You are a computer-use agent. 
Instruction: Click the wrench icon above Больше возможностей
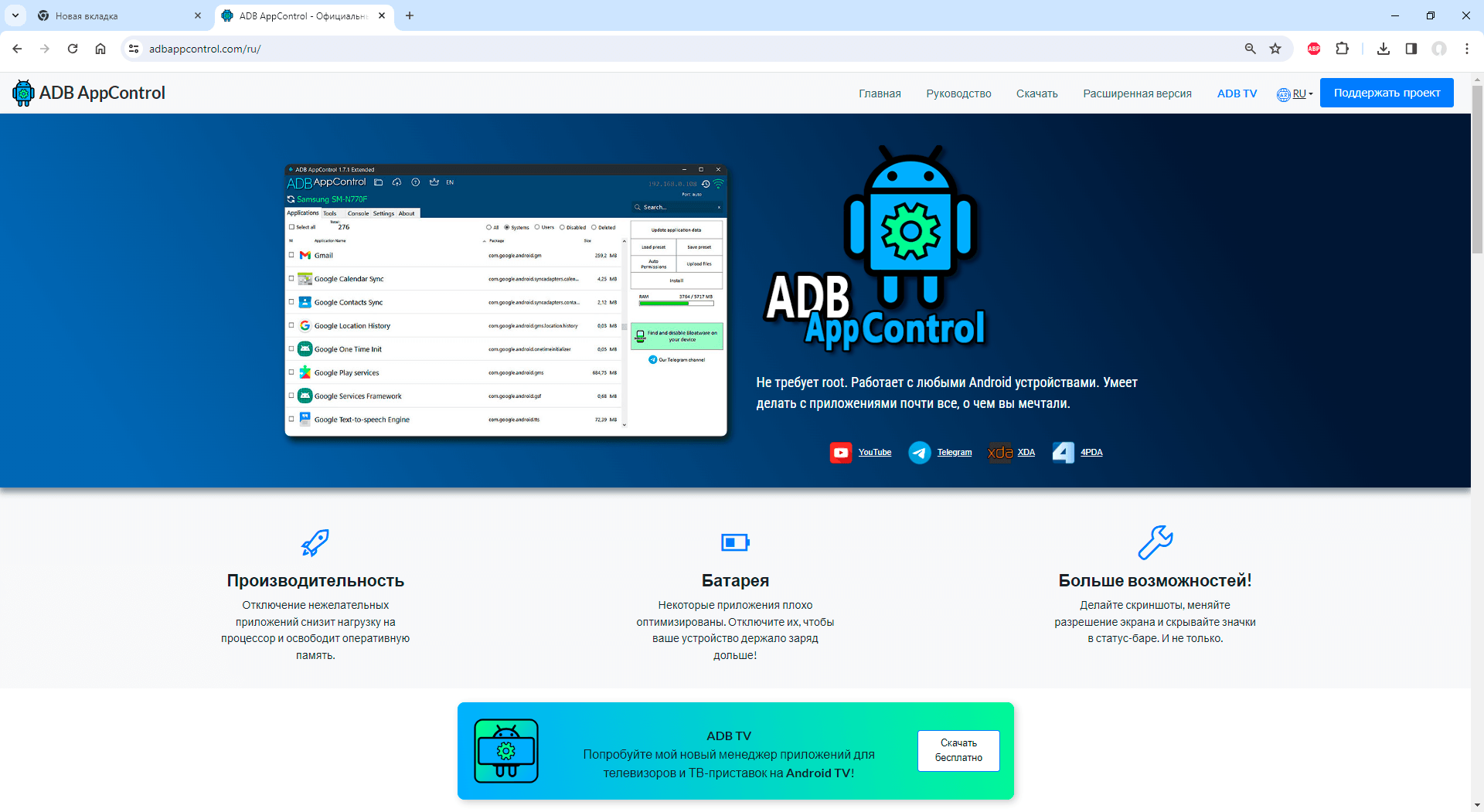[x=1156, y=542]
